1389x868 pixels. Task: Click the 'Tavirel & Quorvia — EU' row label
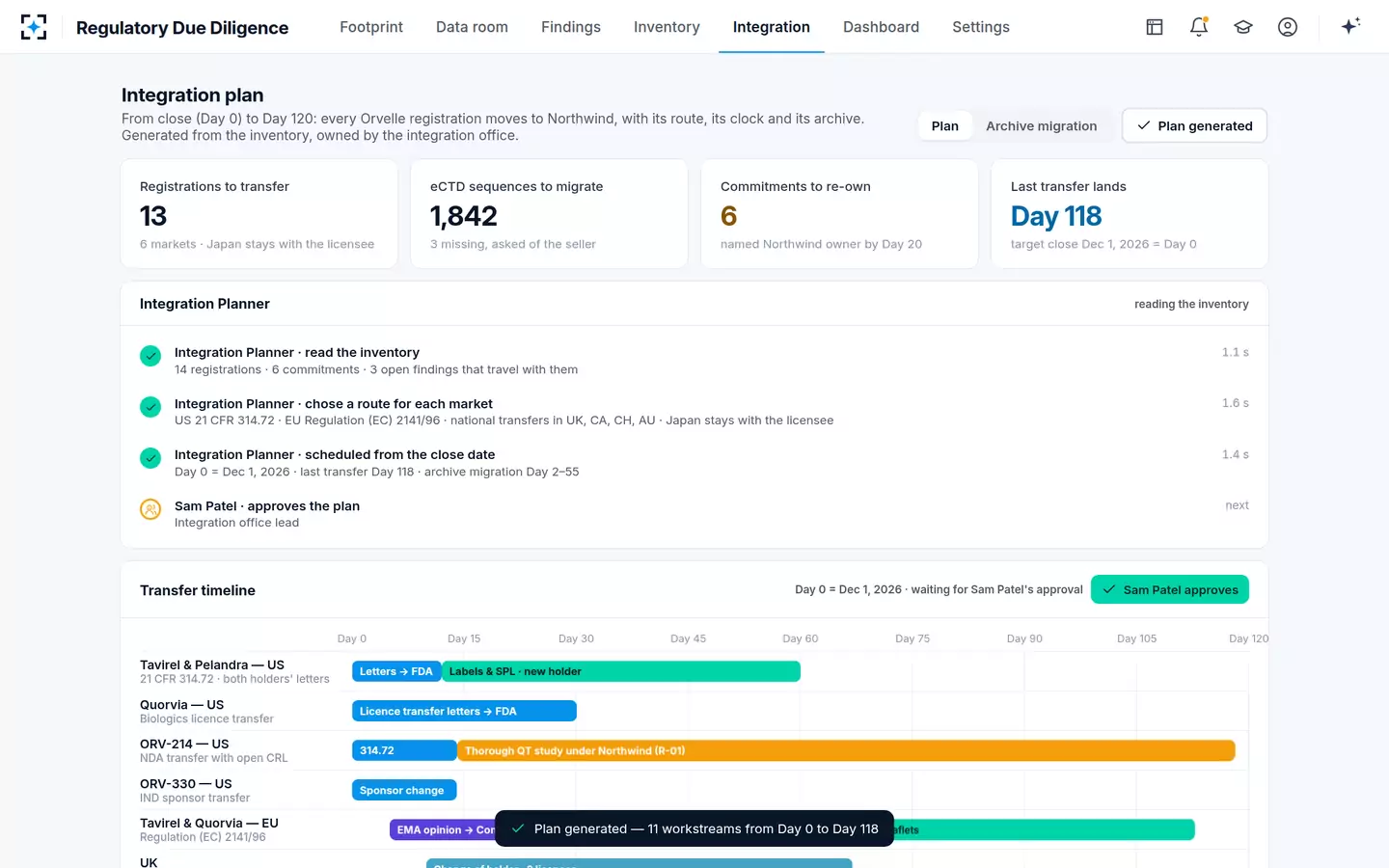click(x=209, y=824)
